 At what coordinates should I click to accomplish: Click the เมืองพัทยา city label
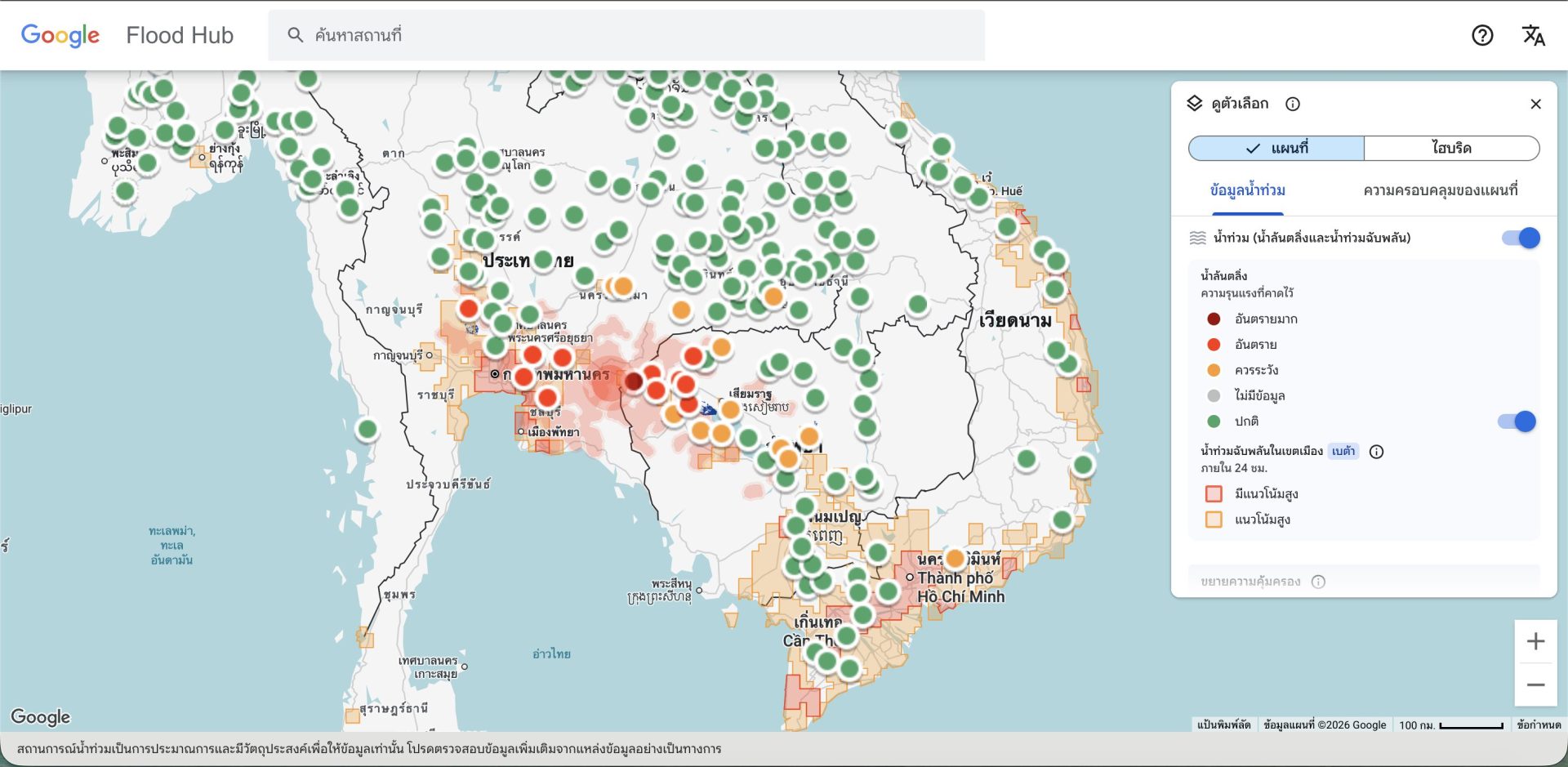[554, 431]
